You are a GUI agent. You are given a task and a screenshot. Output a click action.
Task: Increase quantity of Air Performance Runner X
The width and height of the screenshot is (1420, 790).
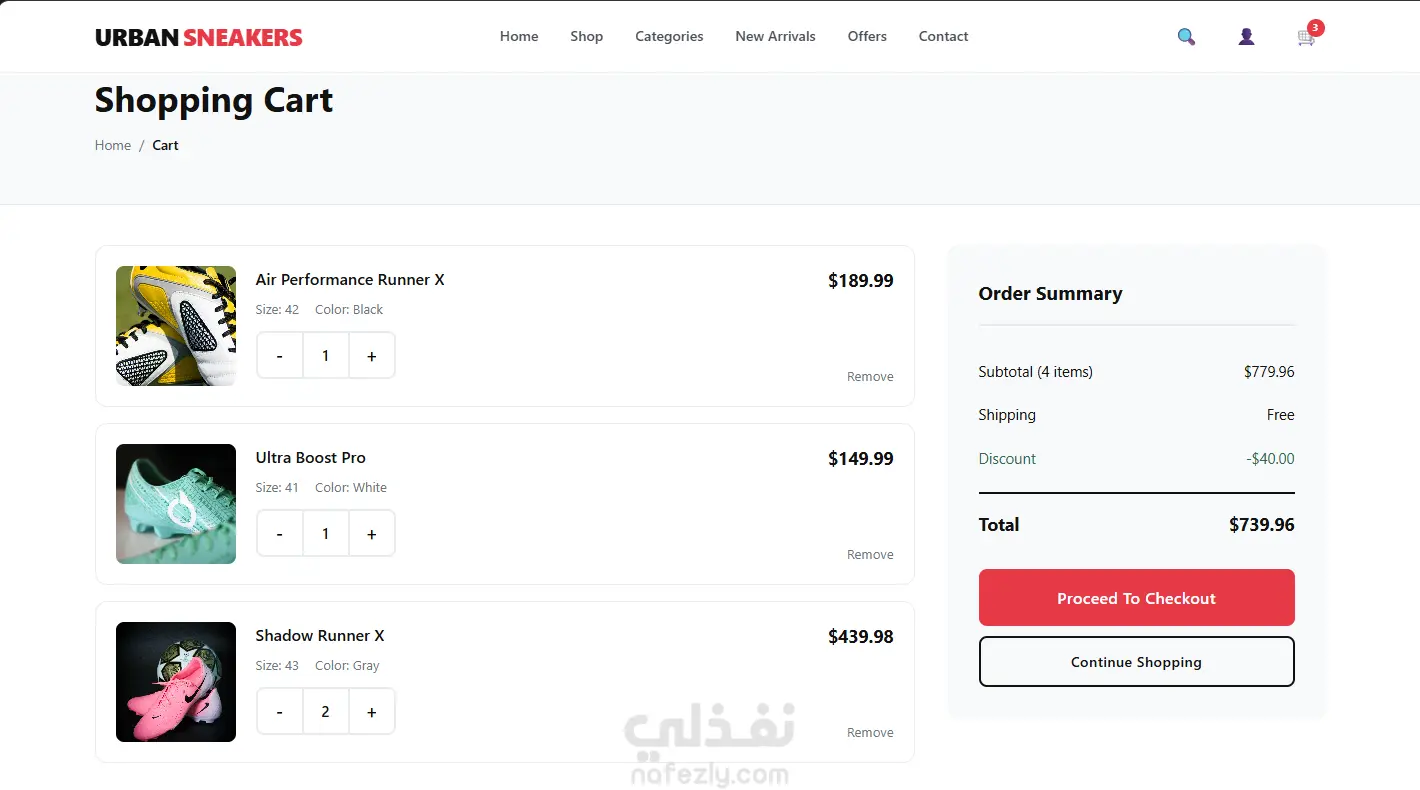tap(372, 356)
